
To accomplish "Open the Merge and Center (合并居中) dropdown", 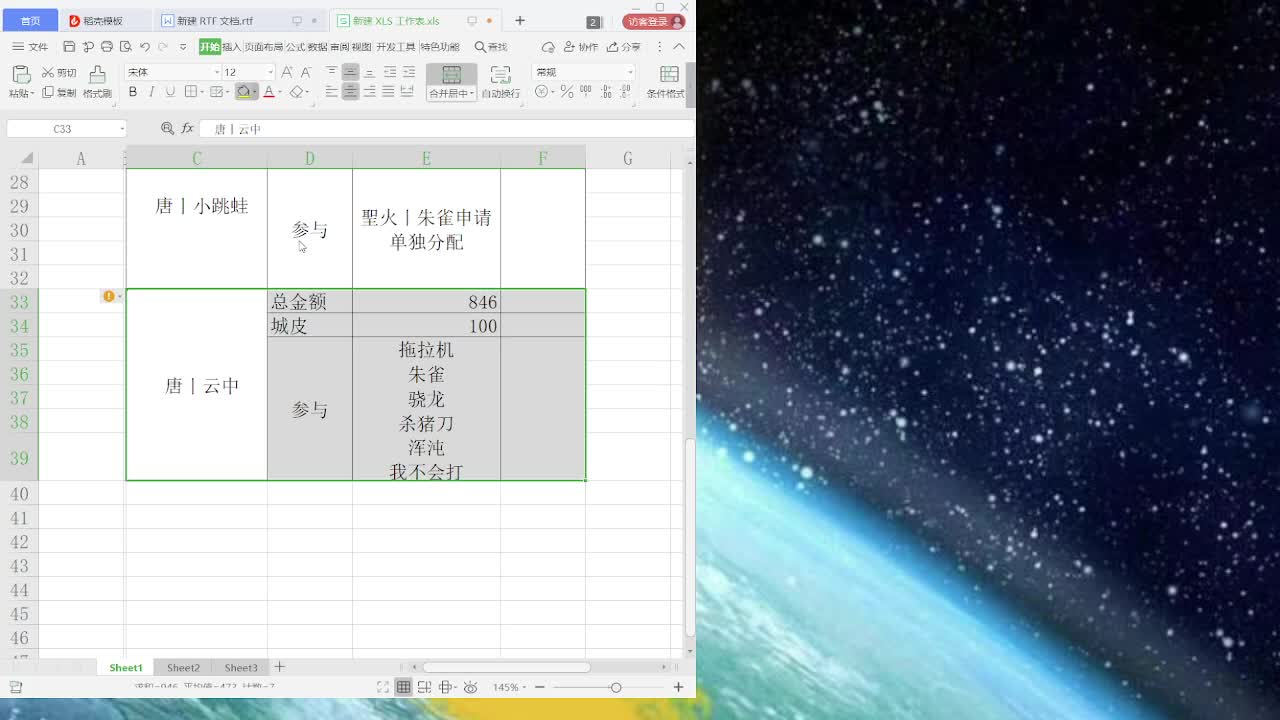I will [x=451, y=94].
